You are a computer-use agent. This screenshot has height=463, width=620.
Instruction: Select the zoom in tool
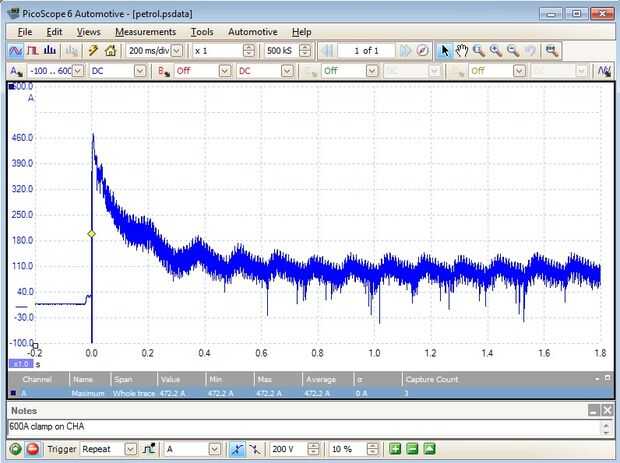tap(495, 51)
